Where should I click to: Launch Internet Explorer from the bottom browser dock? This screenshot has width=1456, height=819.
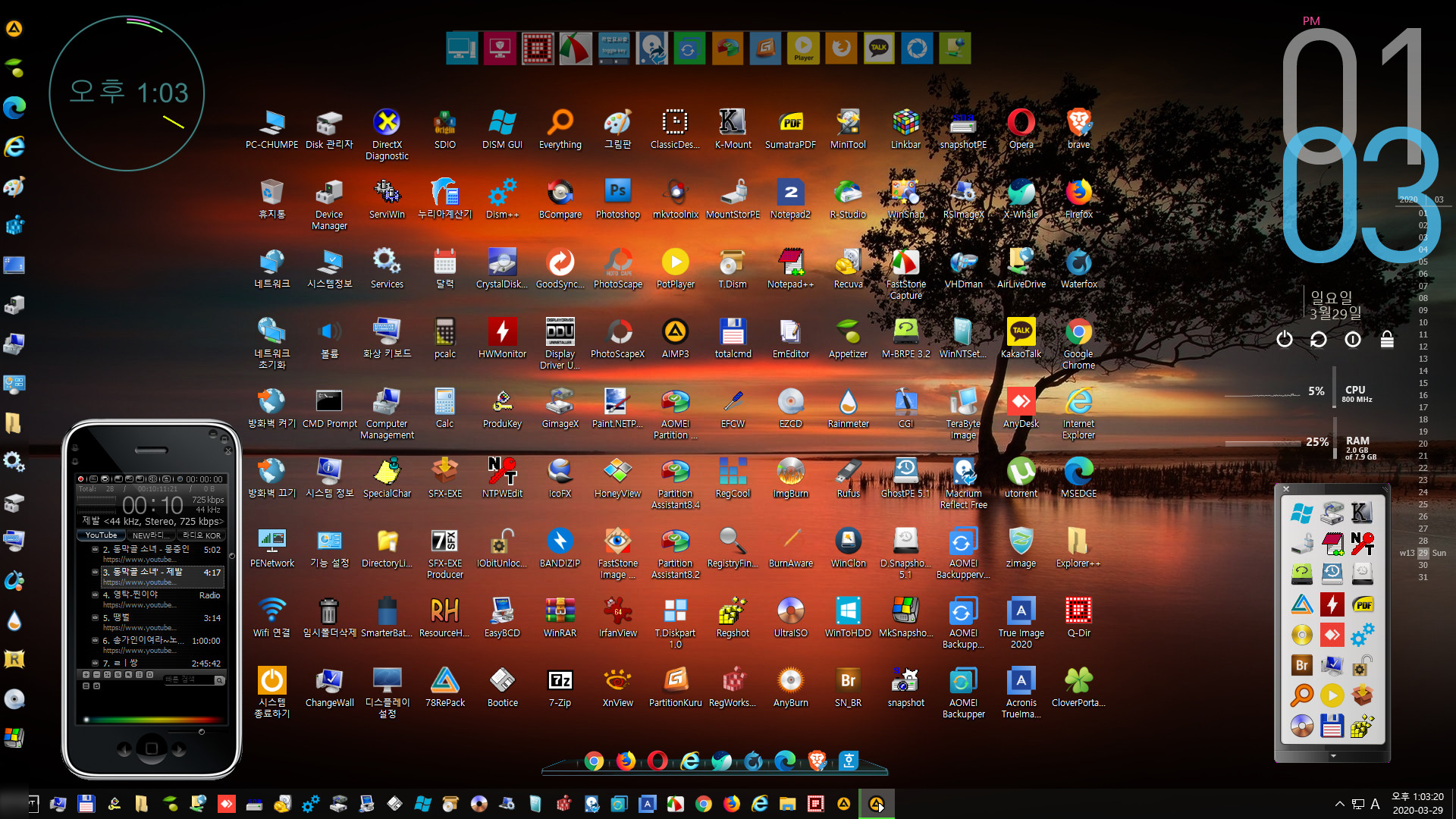click(690, 761)
